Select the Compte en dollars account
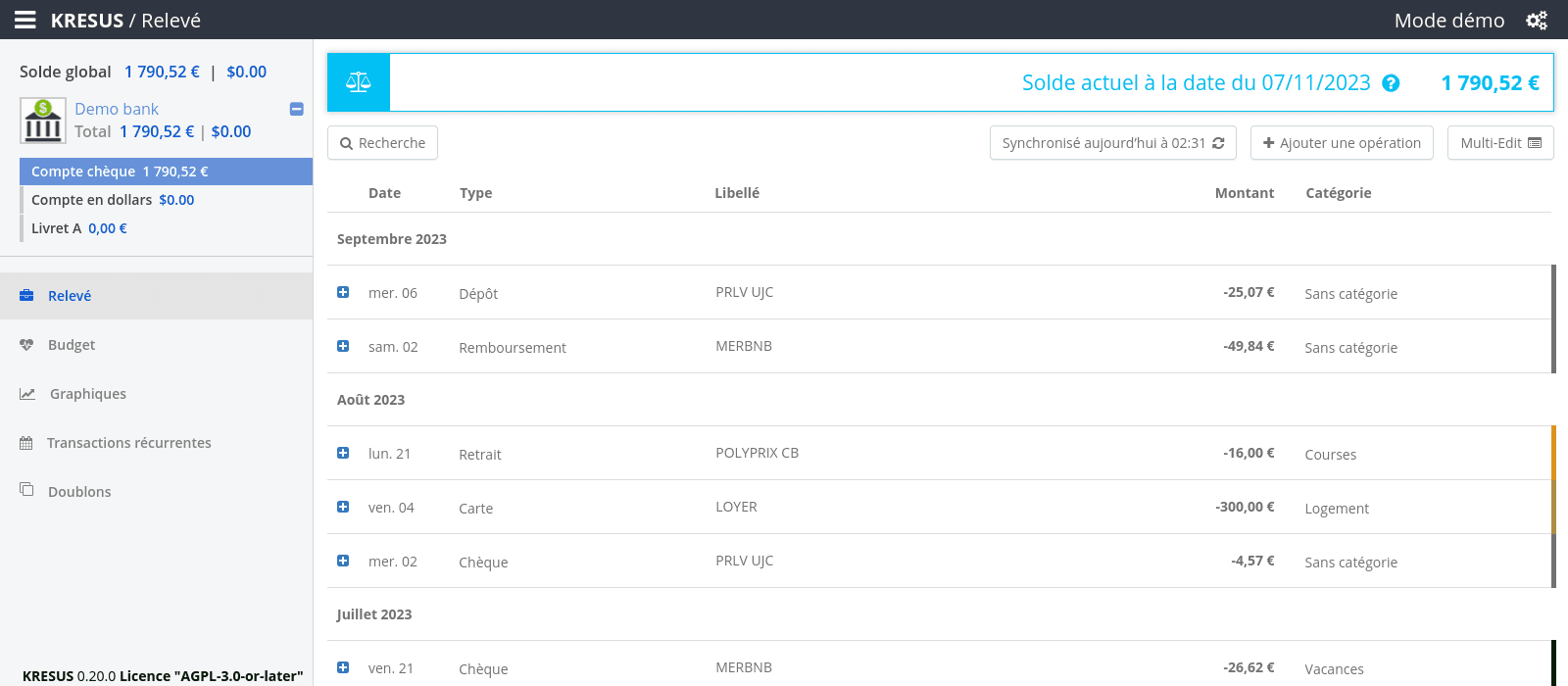This screenshot has height=686, width=1568. pos(112,200)
